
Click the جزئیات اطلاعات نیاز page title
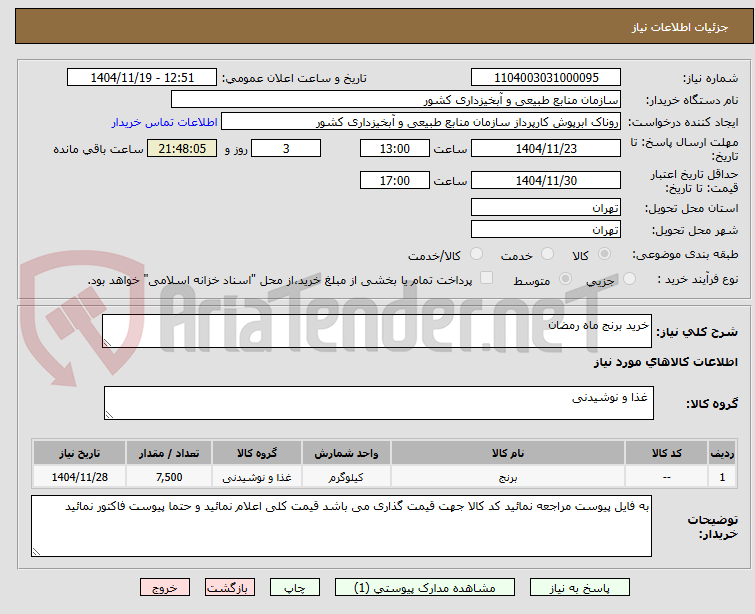(680, 27)
